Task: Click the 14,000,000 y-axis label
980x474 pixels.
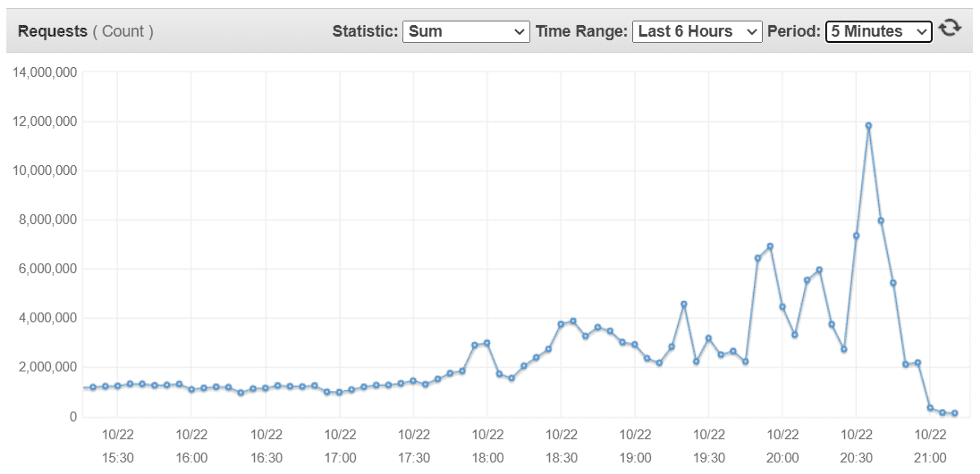Action: click(44, 73)
